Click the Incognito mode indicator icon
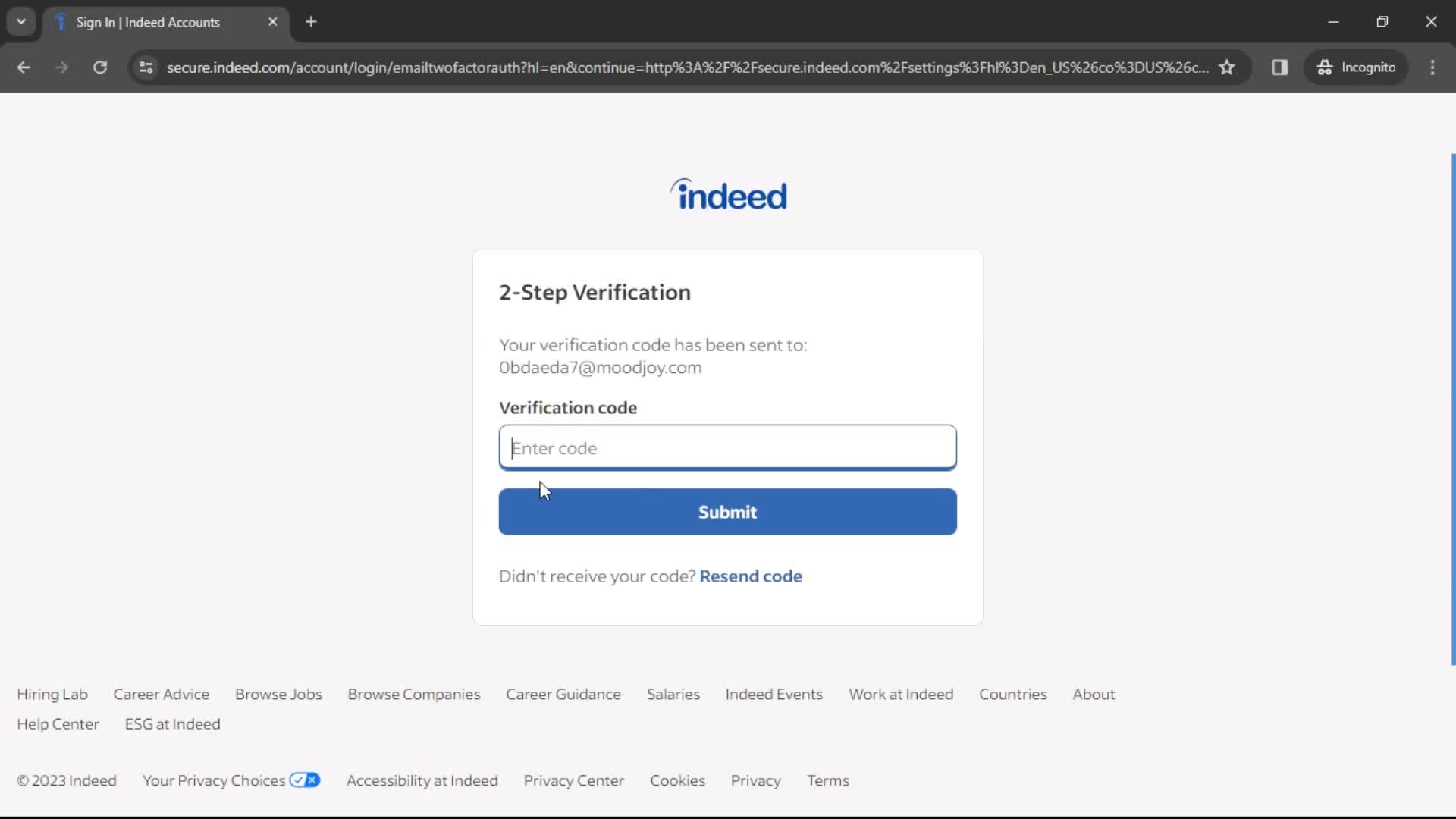 point(1324,67)
